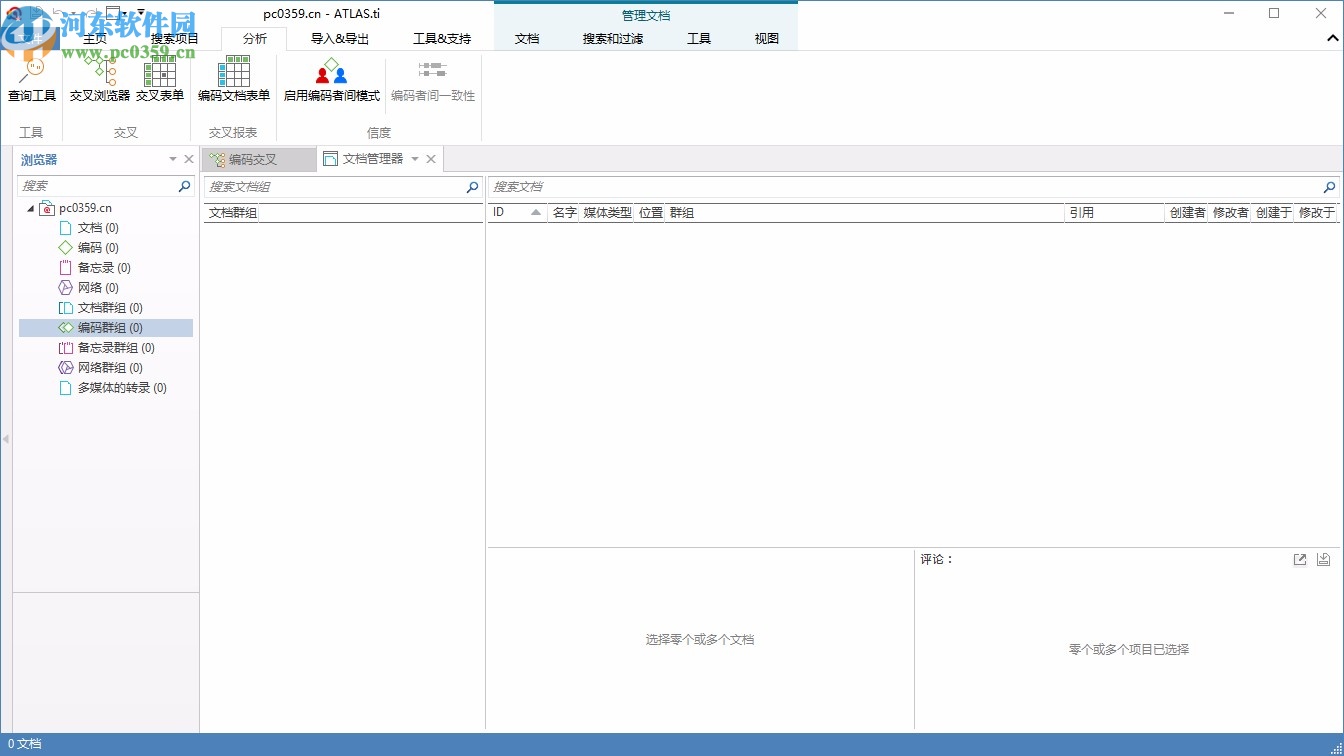Sort by the 媒体类型 column header
The height and width of the screenshot is (756, 1344).
coord(607,213)
